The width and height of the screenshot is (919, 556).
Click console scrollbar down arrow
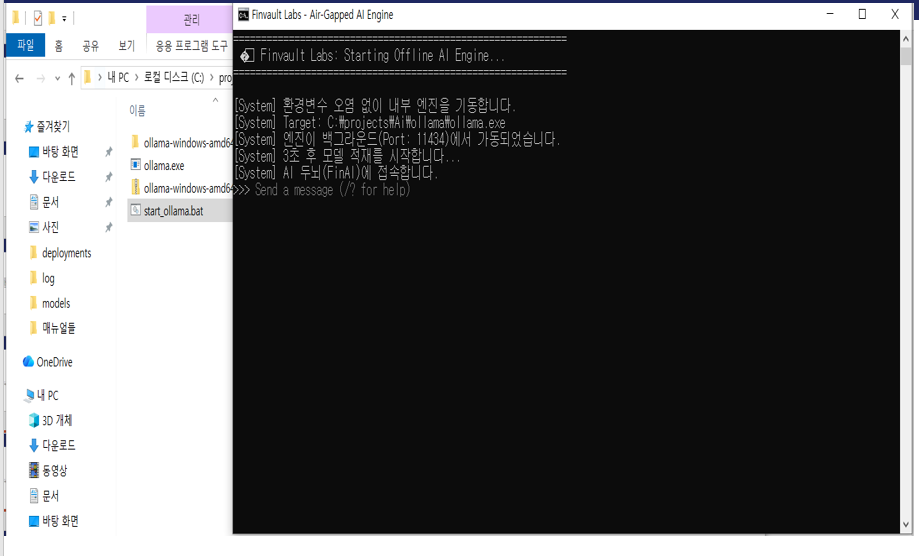[x=906, y=525]
